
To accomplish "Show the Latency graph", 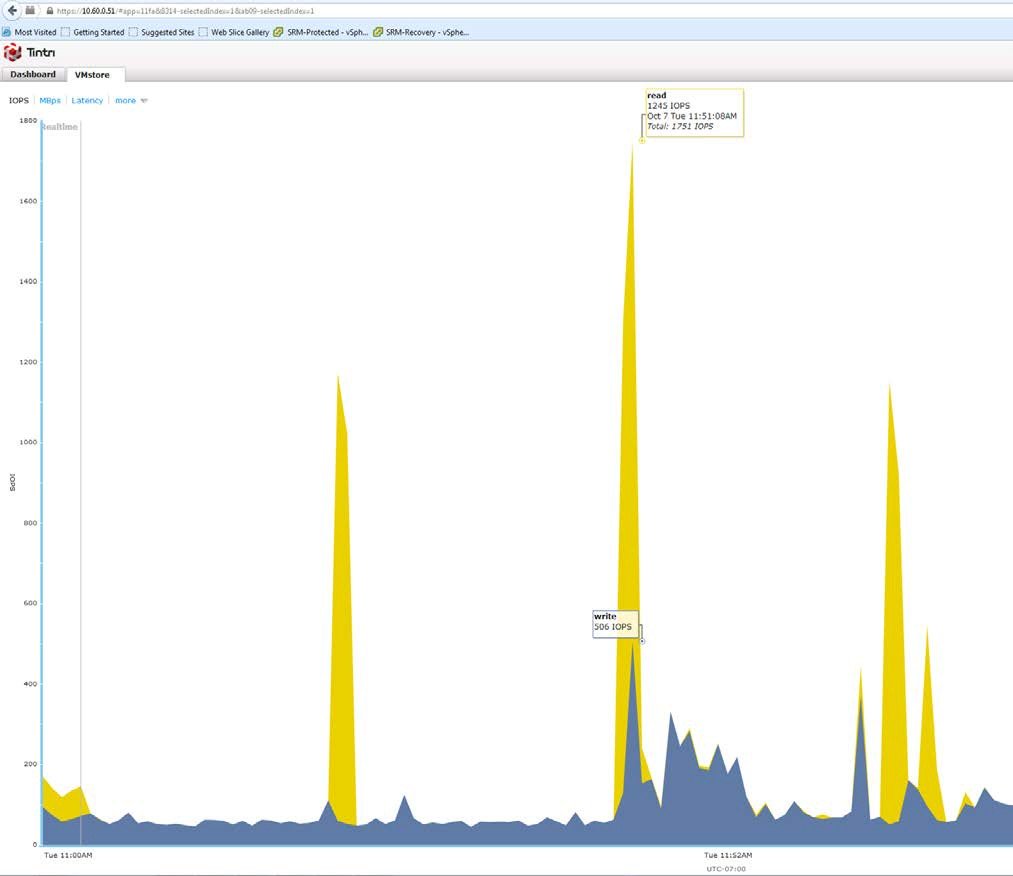I will [x=87, y=101].
